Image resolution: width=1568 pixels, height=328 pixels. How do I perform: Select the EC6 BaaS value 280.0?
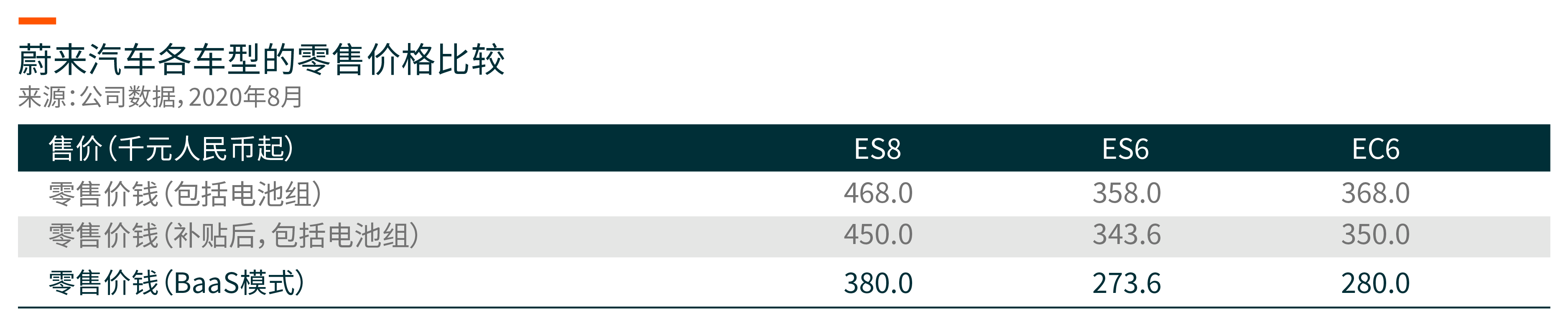coord(1376,284)
